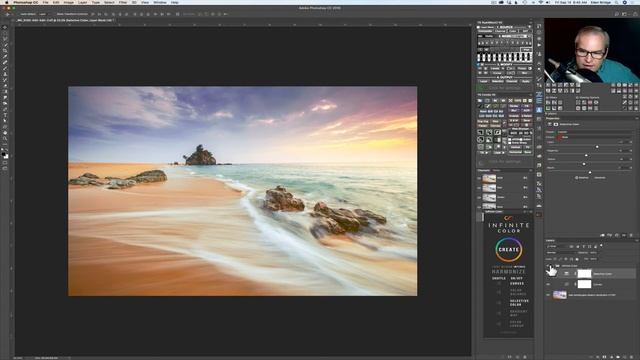
Task: Open the Auto-Select Layer dropdown
Action: 43,14
